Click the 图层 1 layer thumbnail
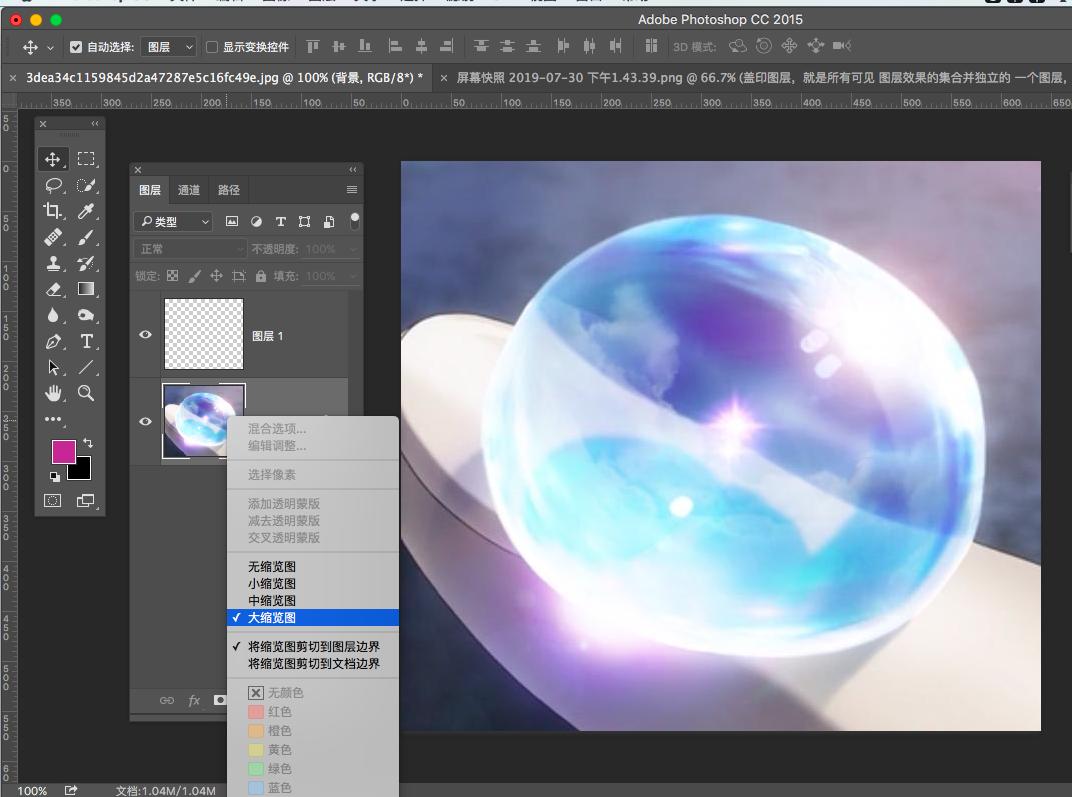 pos(204,335)
